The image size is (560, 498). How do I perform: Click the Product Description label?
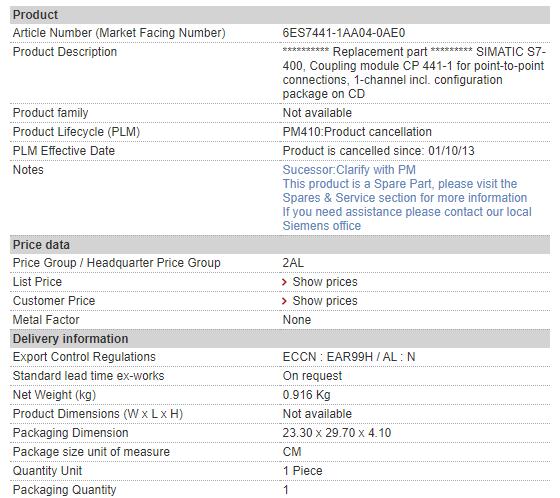(x=65, y=52)
